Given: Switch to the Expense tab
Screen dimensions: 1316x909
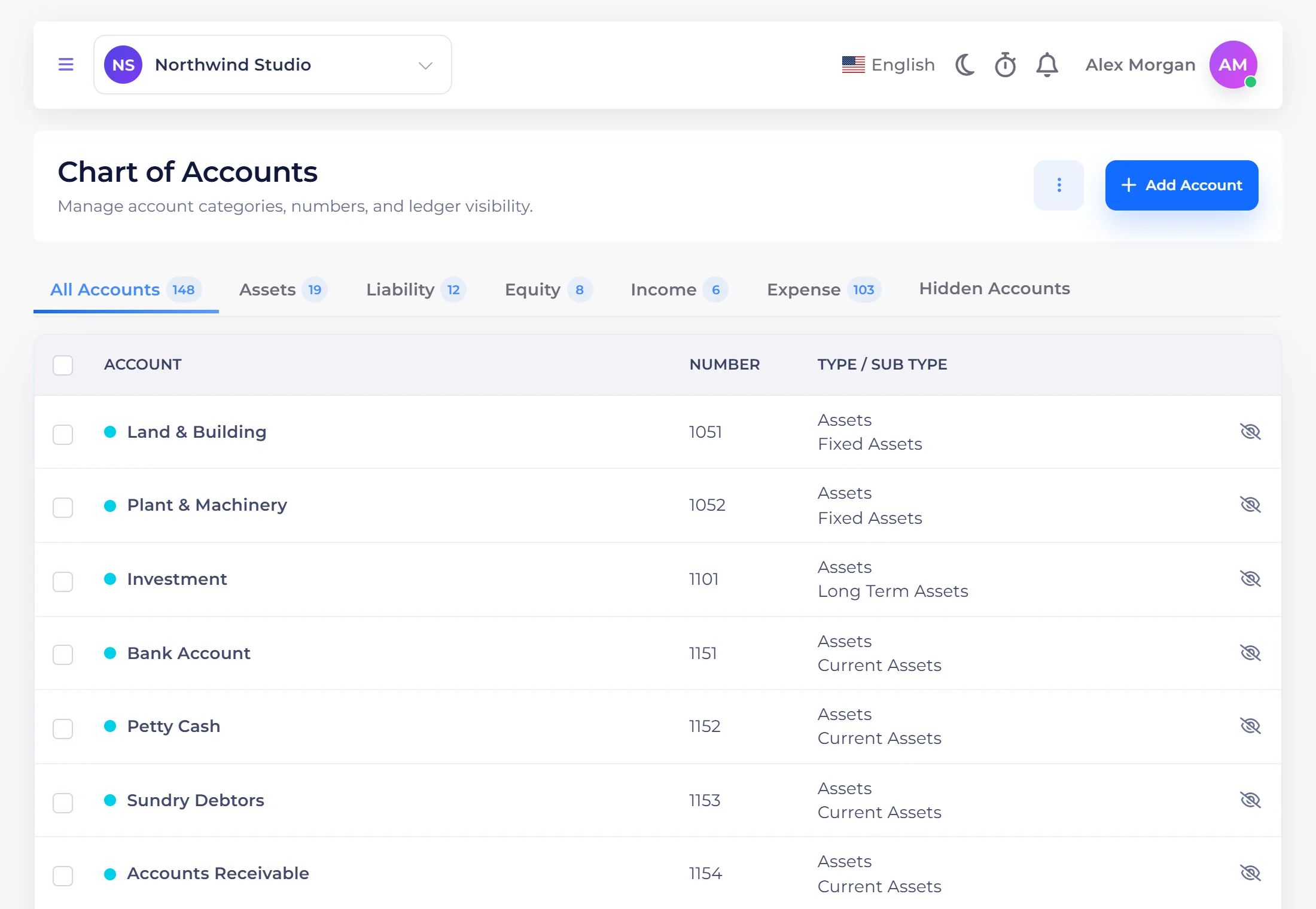Looking at the screenshot, I should [824, 290].
